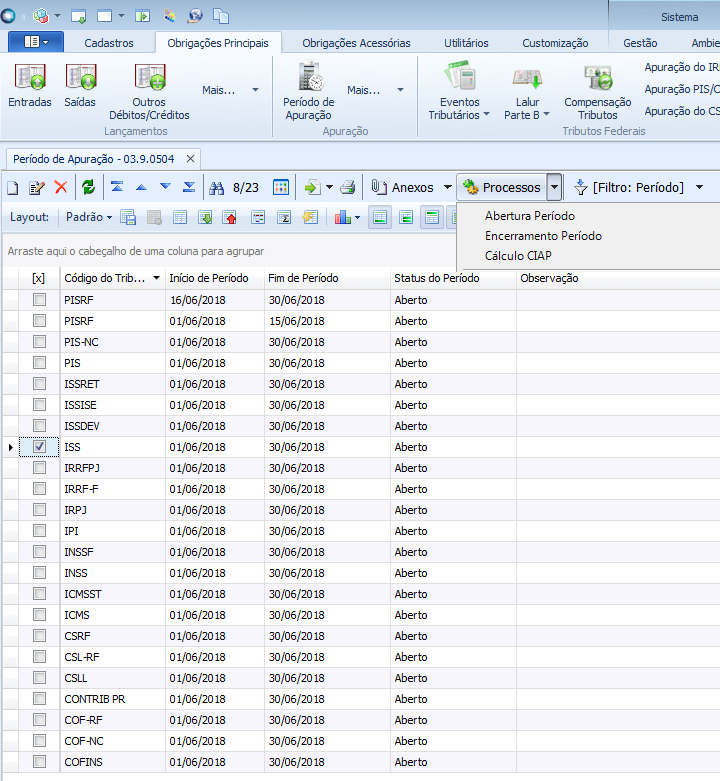Click the grid with red up arrow icon

230,217
